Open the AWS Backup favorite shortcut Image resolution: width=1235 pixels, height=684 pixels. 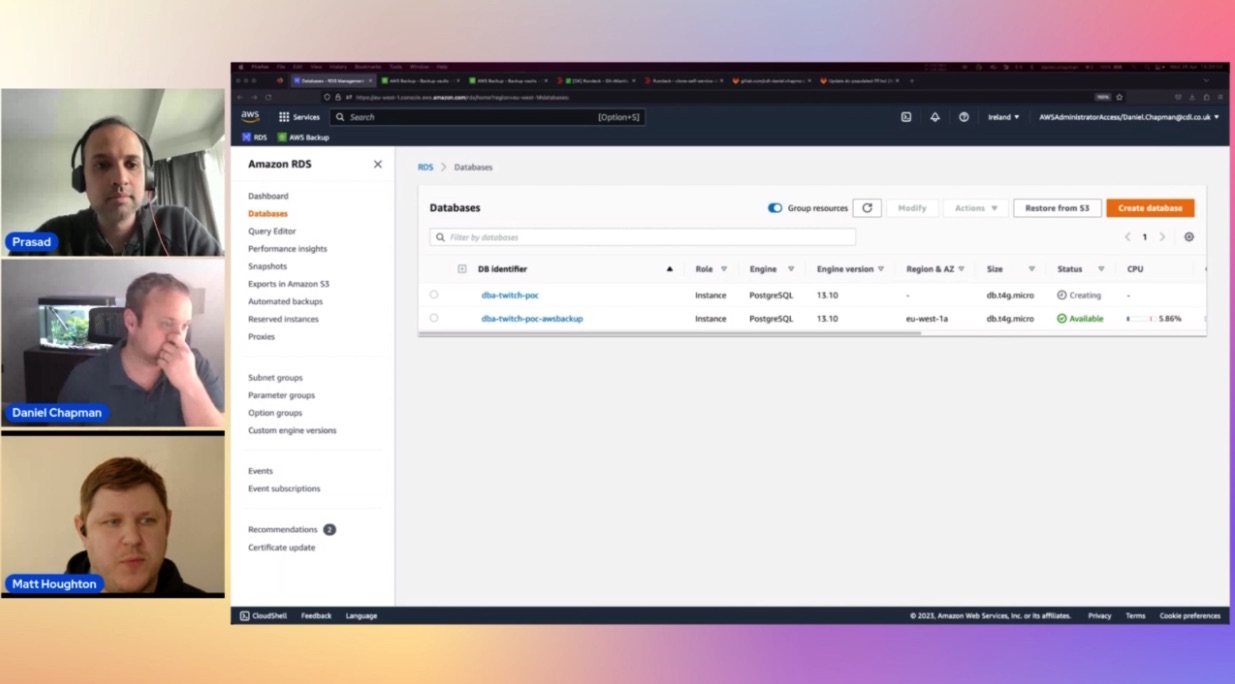coord(303,137)
